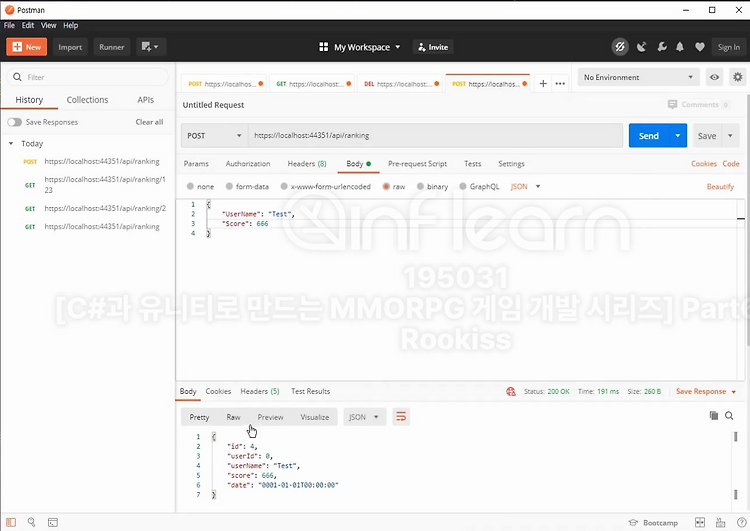The width and height of the screenshot is (750, 531).
Task: Open the Params tab
Action: [196, 164]
